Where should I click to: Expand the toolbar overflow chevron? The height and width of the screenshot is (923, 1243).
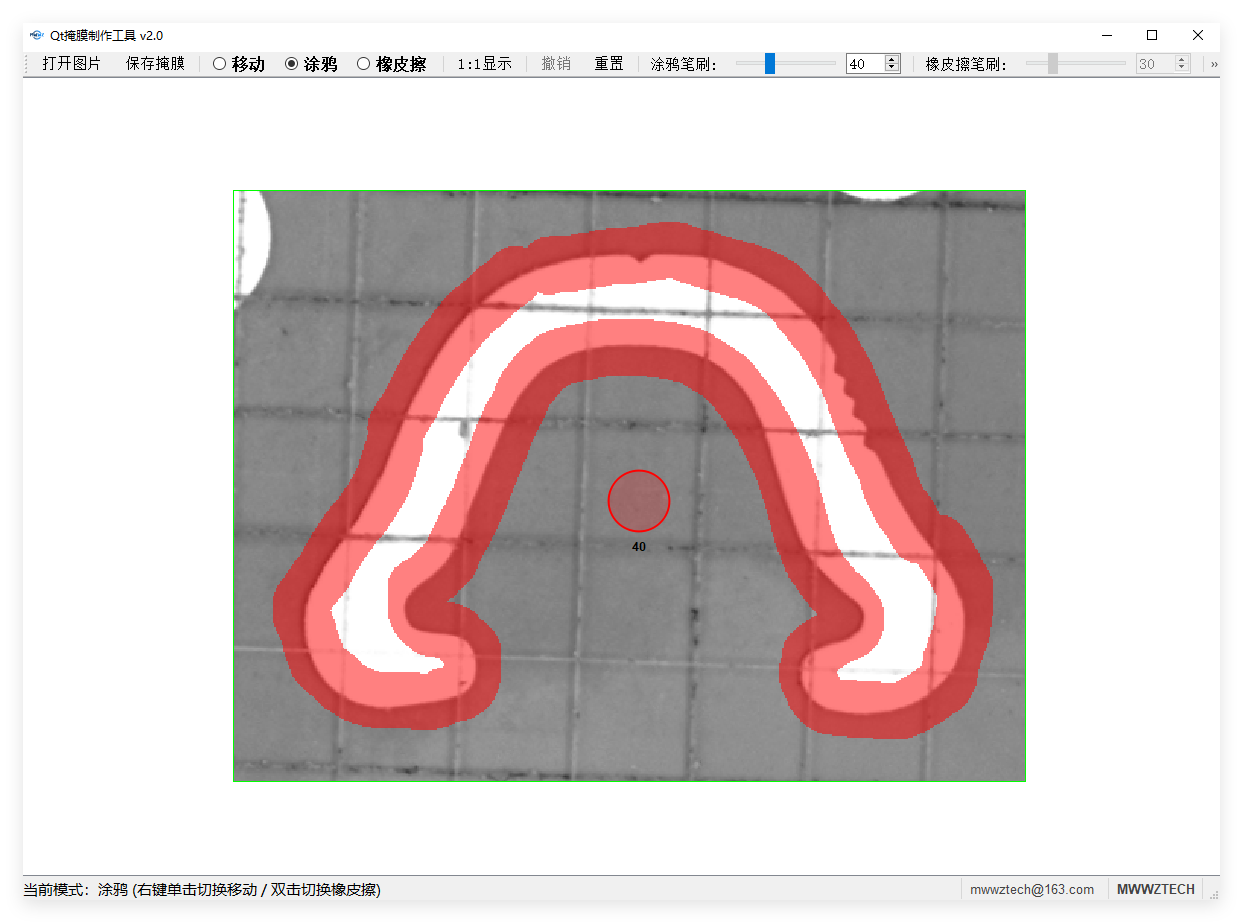point(1214,64)
